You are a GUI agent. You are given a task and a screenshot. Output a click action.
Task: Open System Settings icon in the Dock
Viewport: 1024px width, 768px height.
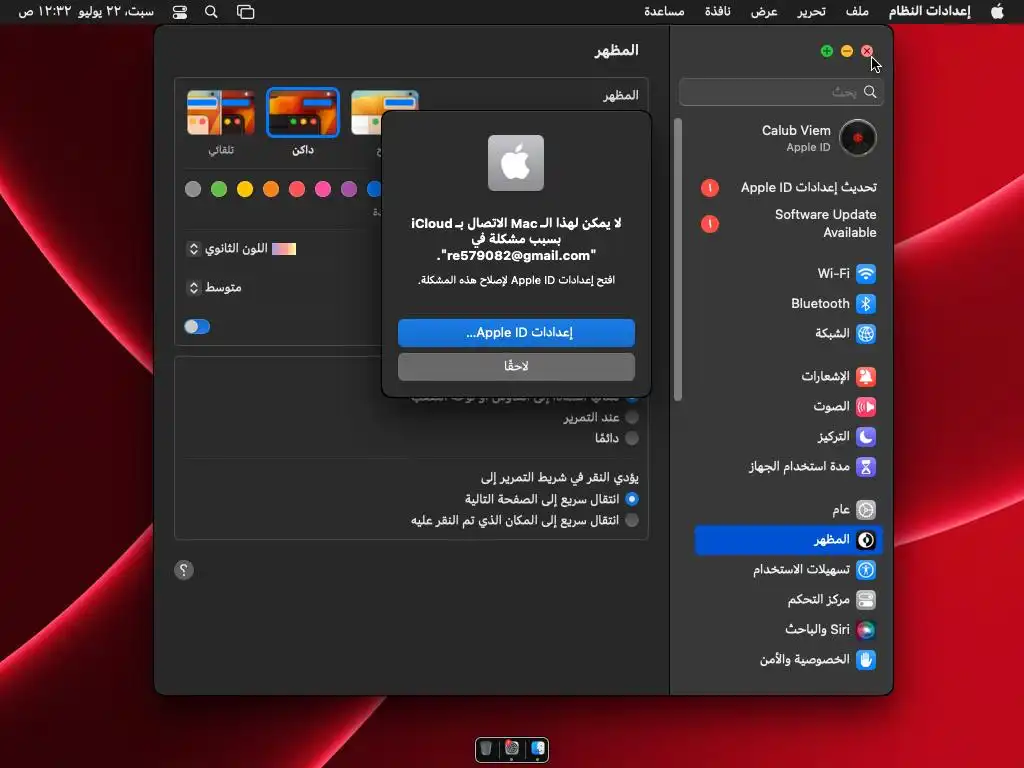point(512,748)
